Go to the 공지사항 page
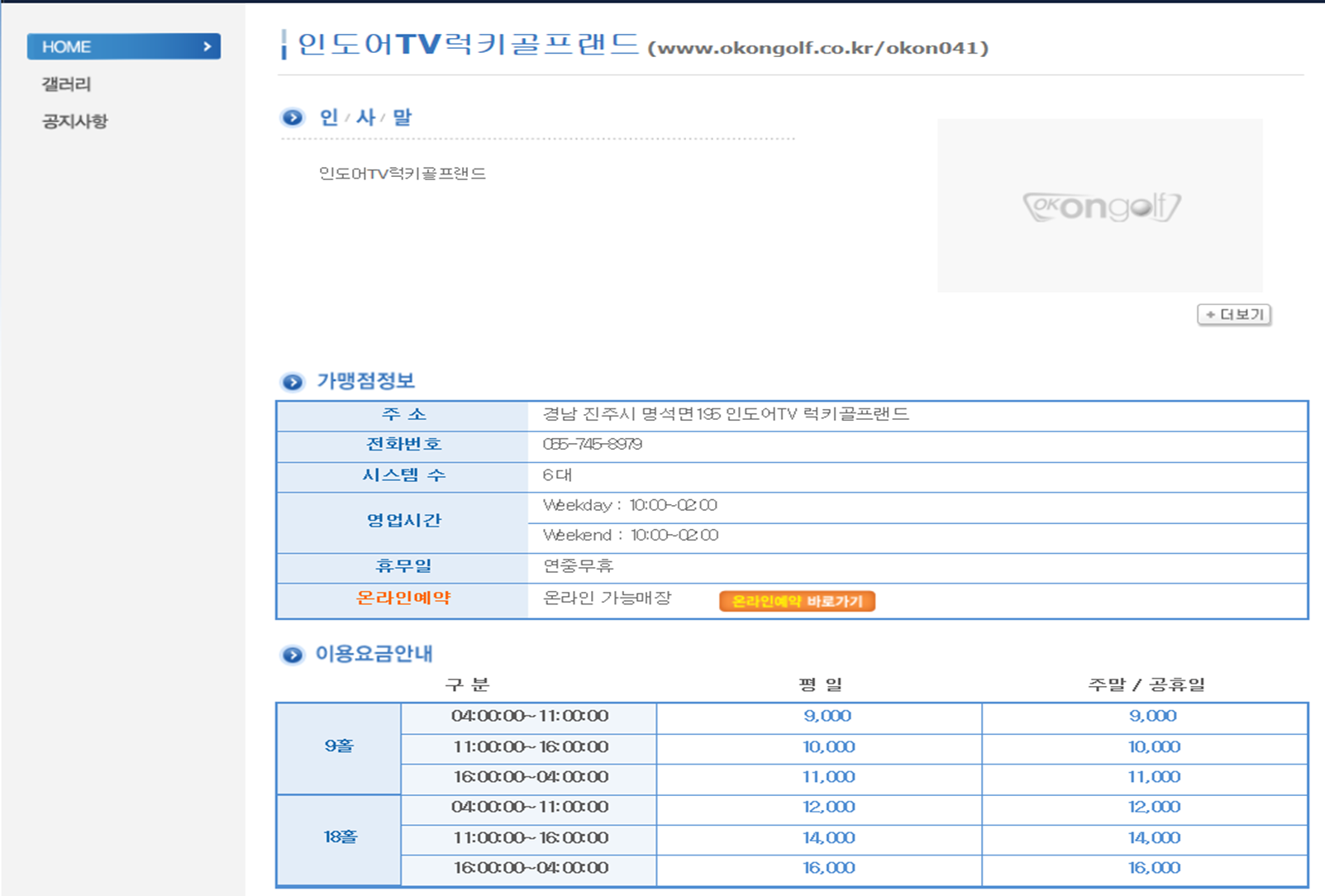 pos(74,122)
